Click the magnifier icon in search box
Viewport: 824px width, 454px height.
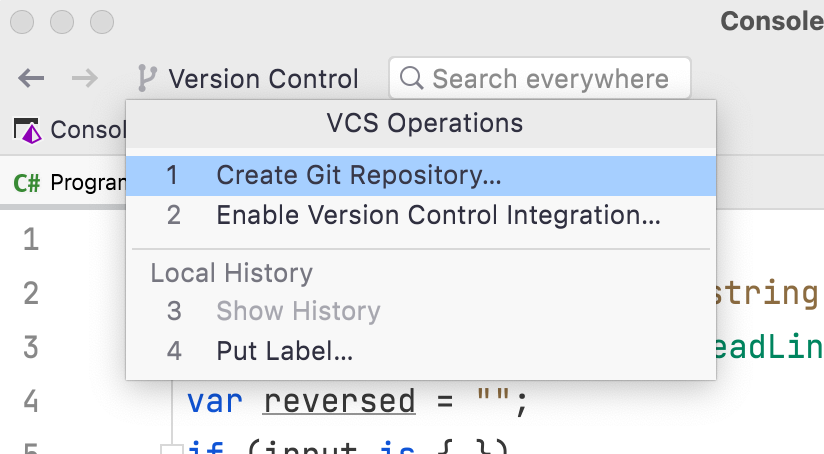pyautogui.click(x=411, y=78)
